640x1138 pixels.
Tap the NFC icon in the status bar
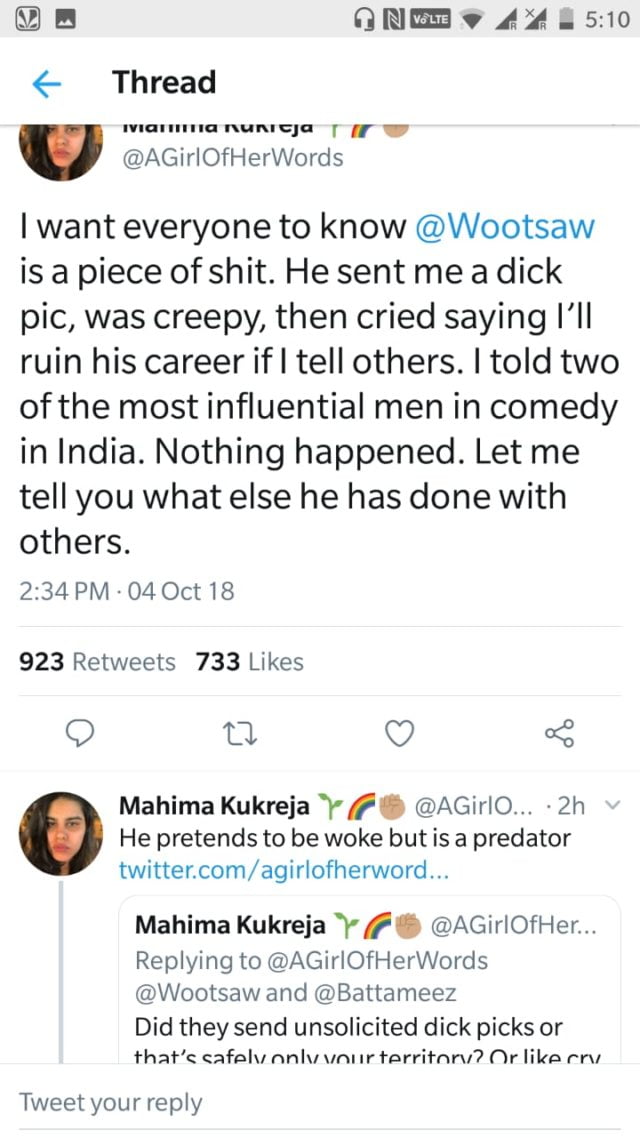click(395, 19)
